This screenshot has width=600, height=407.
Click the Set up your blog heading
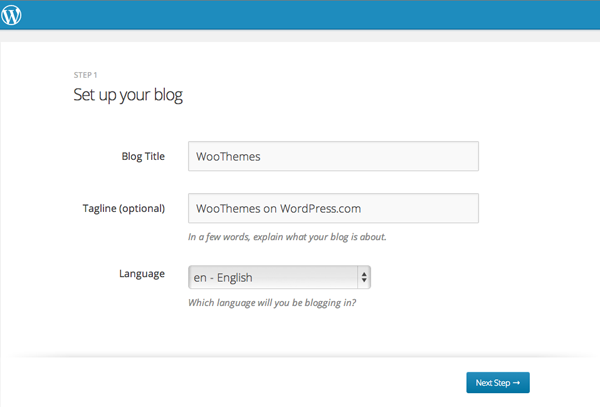point(128,95)
